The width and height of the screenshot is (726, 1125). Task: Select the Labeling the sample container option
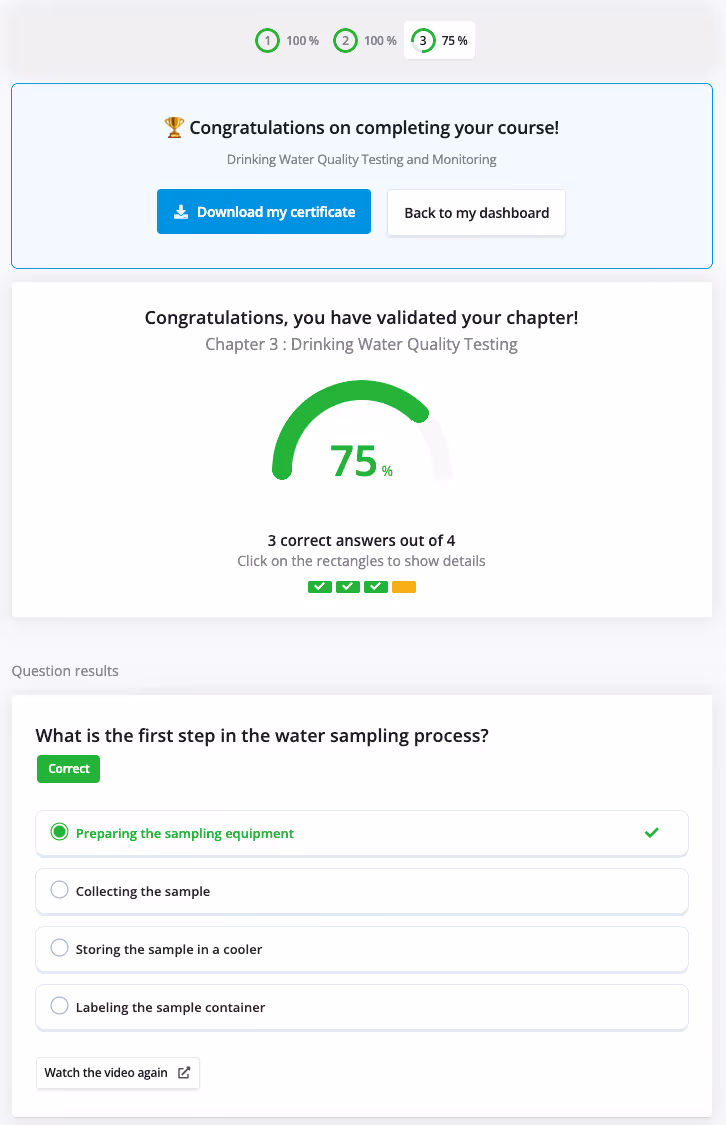[362, 1006]
